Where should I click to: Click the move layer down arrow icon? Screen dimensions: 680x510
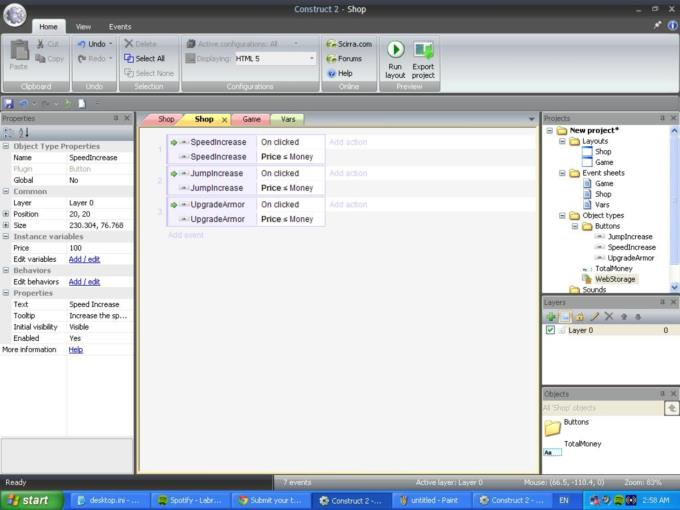(638, 317)
